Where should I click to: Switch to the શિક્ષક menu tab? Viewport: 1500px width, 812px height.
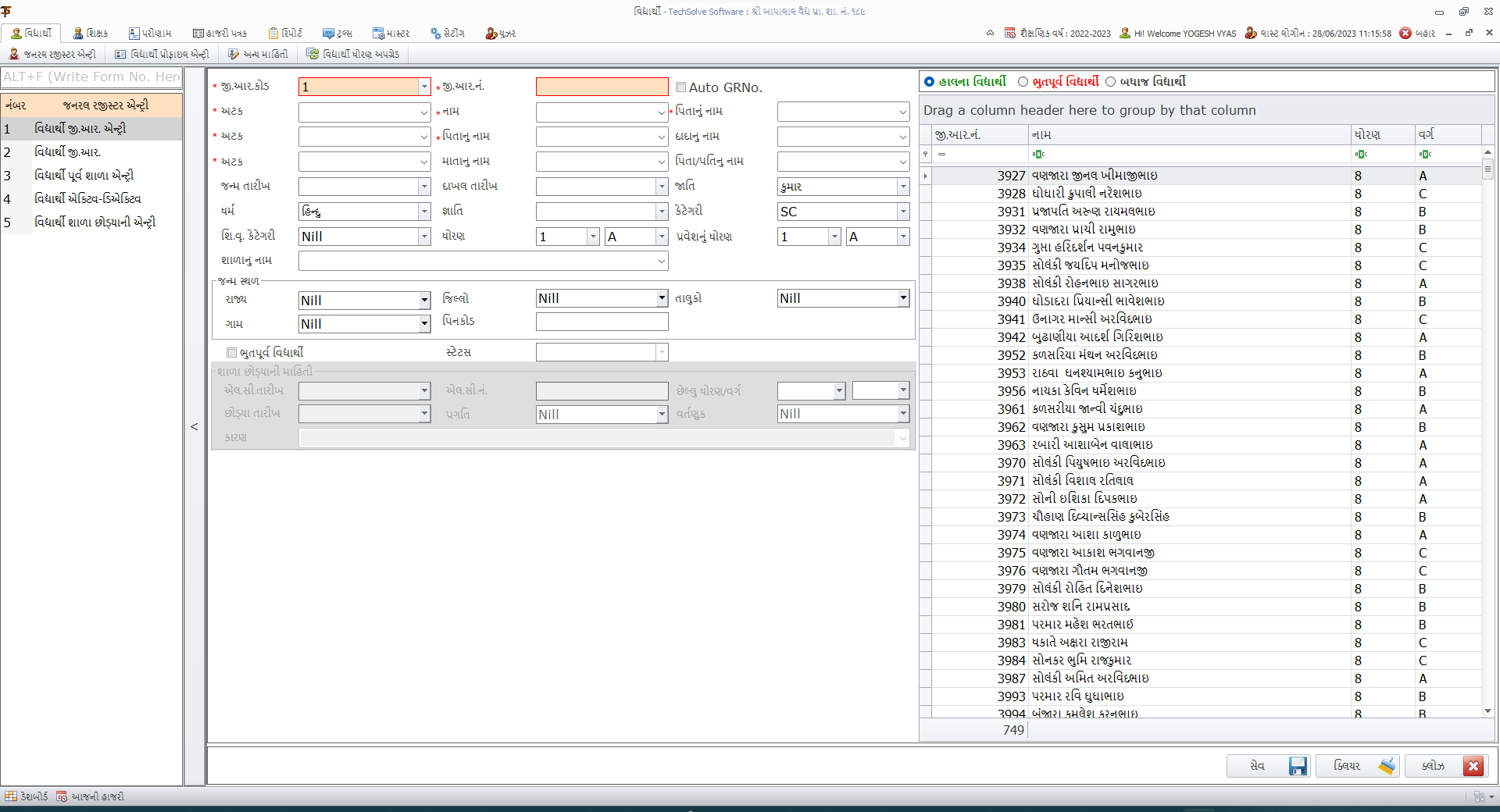pyautogui.click(x=91, y=33)
